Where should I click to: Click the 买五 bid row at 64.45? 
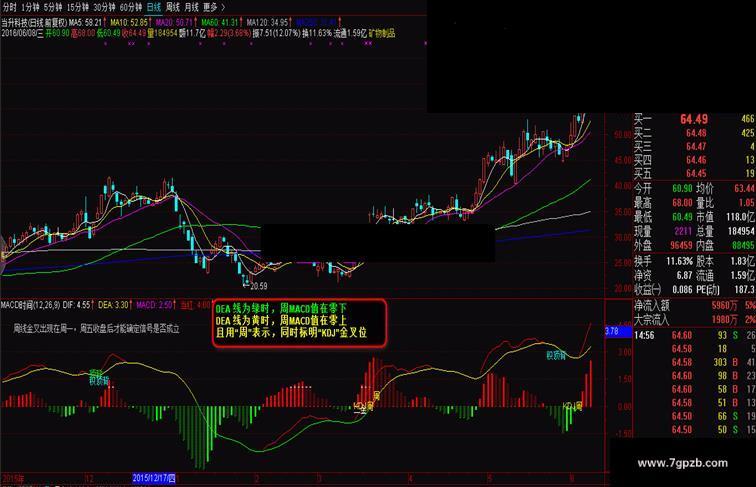pyautogui.click(x=694, y=173)
